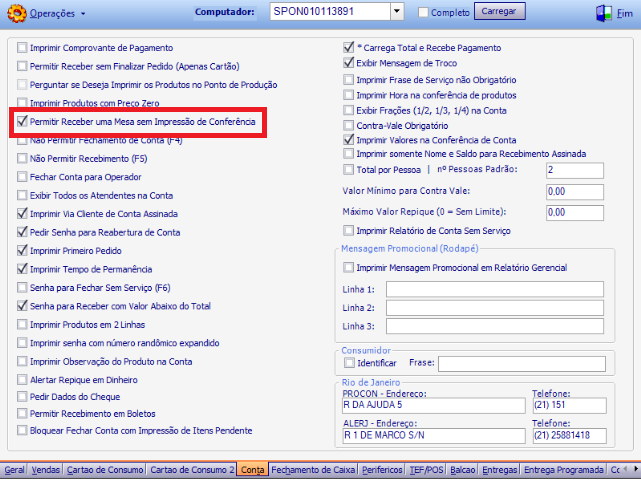The width and height of the screenshot is (641, 480).
Task: Click Máximo Valor Repique field
Action: pos(575,213)
